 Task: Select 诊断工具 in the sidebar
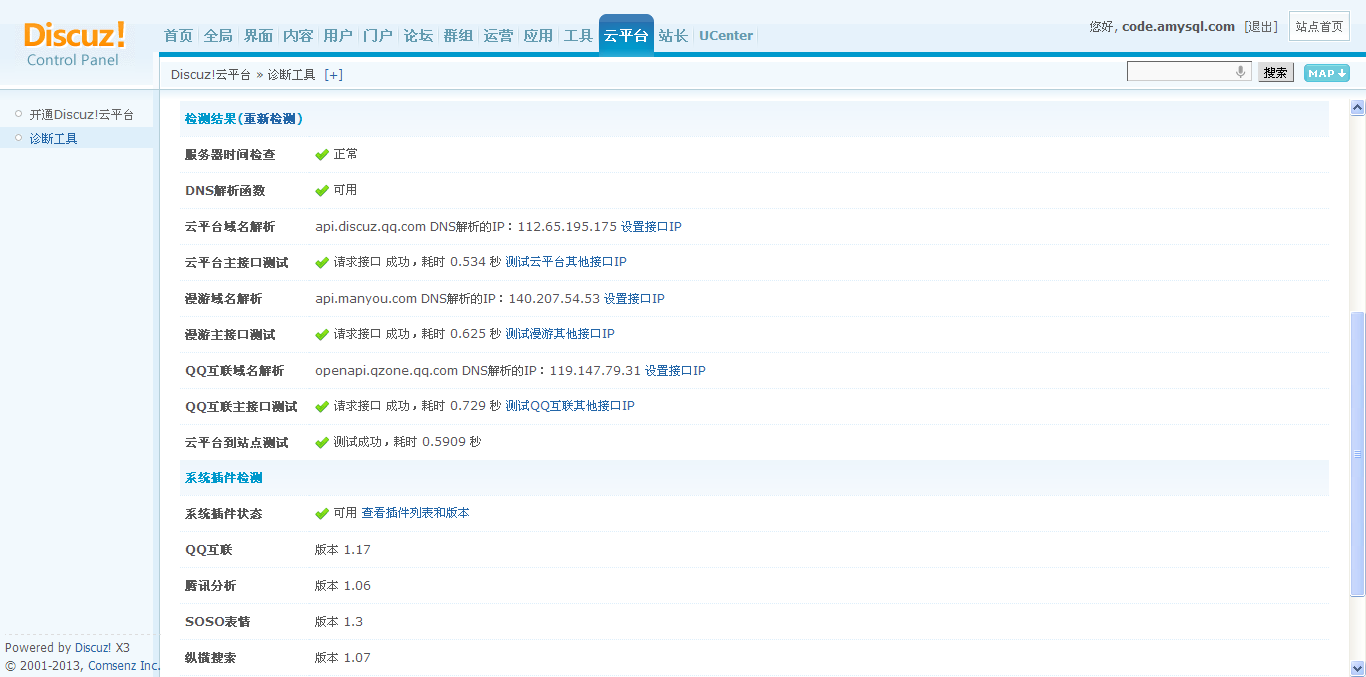point(53,139)
